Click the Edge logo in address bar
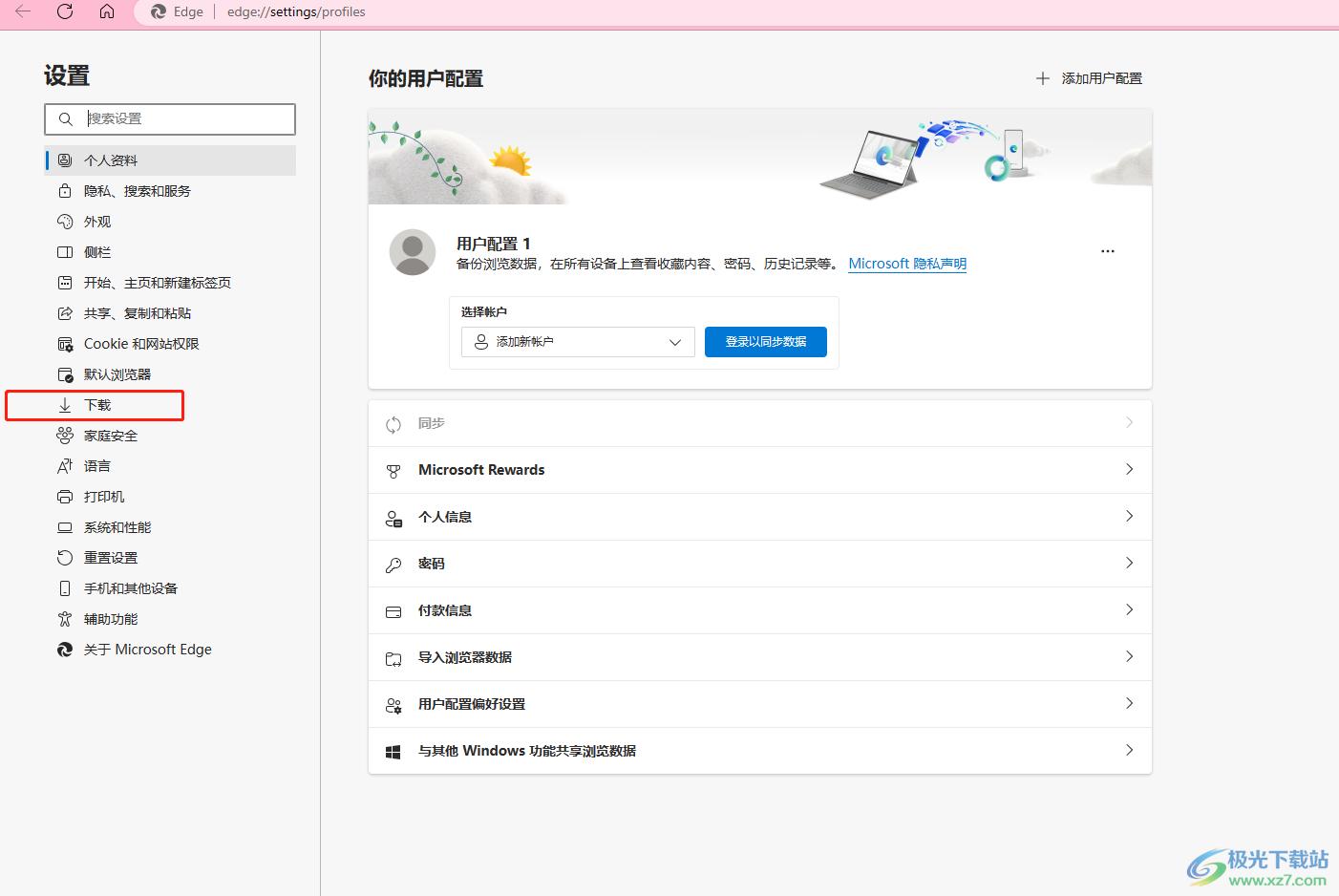The image size is (1339, 896). click(159, 11)
